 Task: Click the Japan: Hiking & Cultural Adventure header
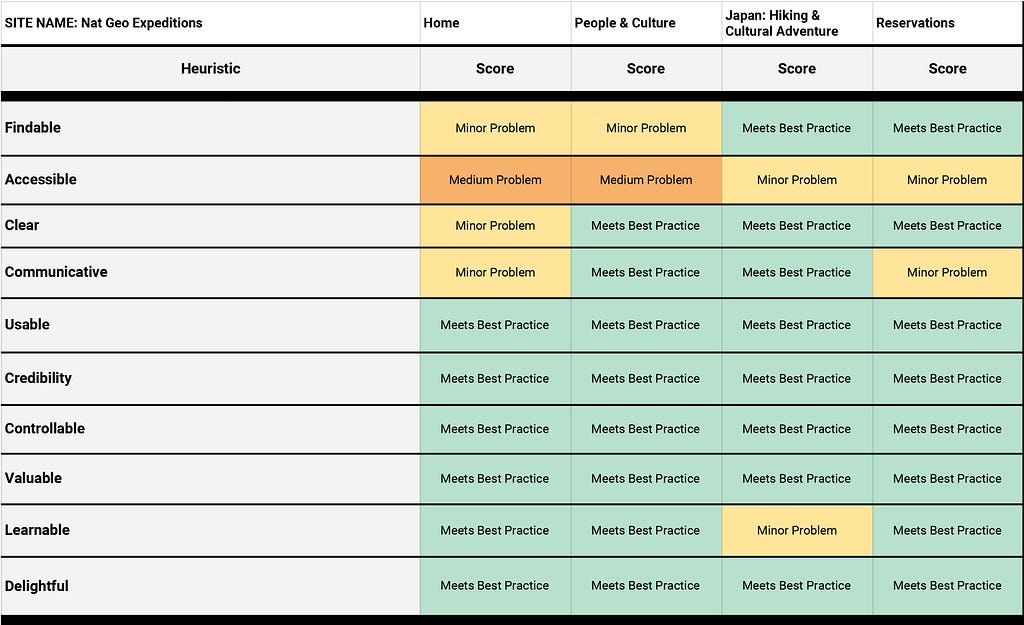(x=797, y=23)
